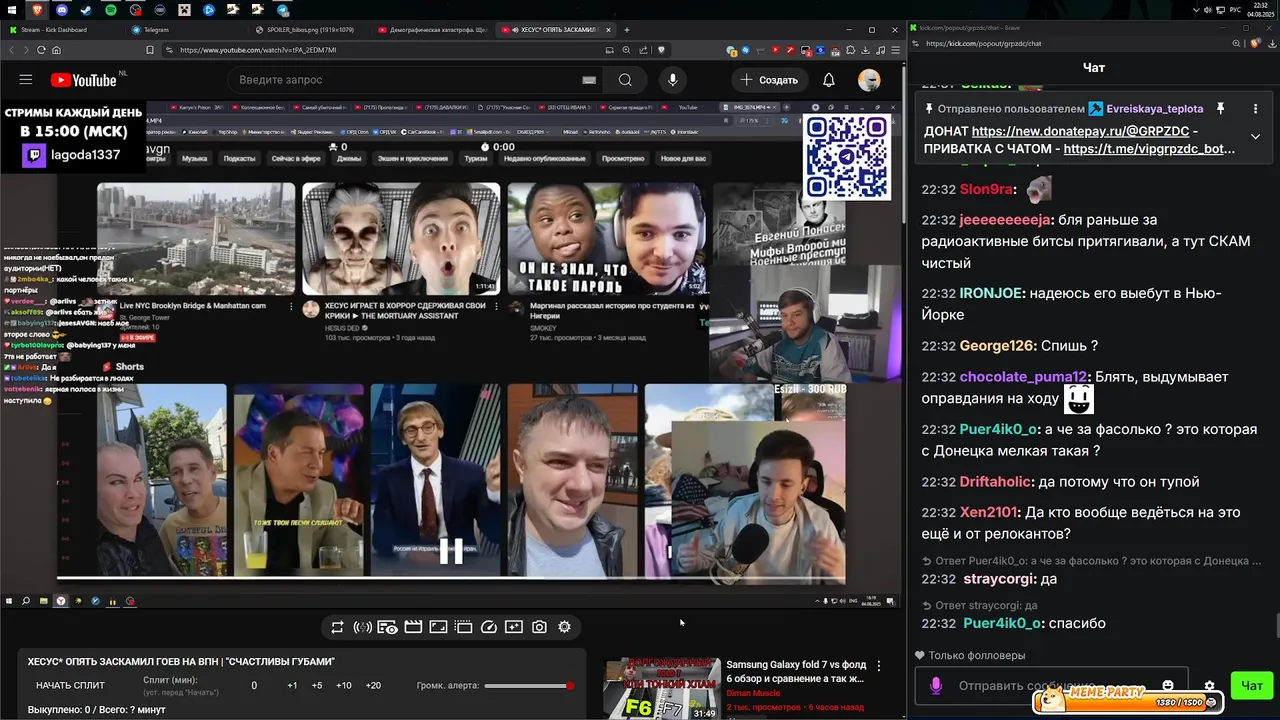Click the YouTube search magnifier button

pyautogui.click(x=625, y=80)
